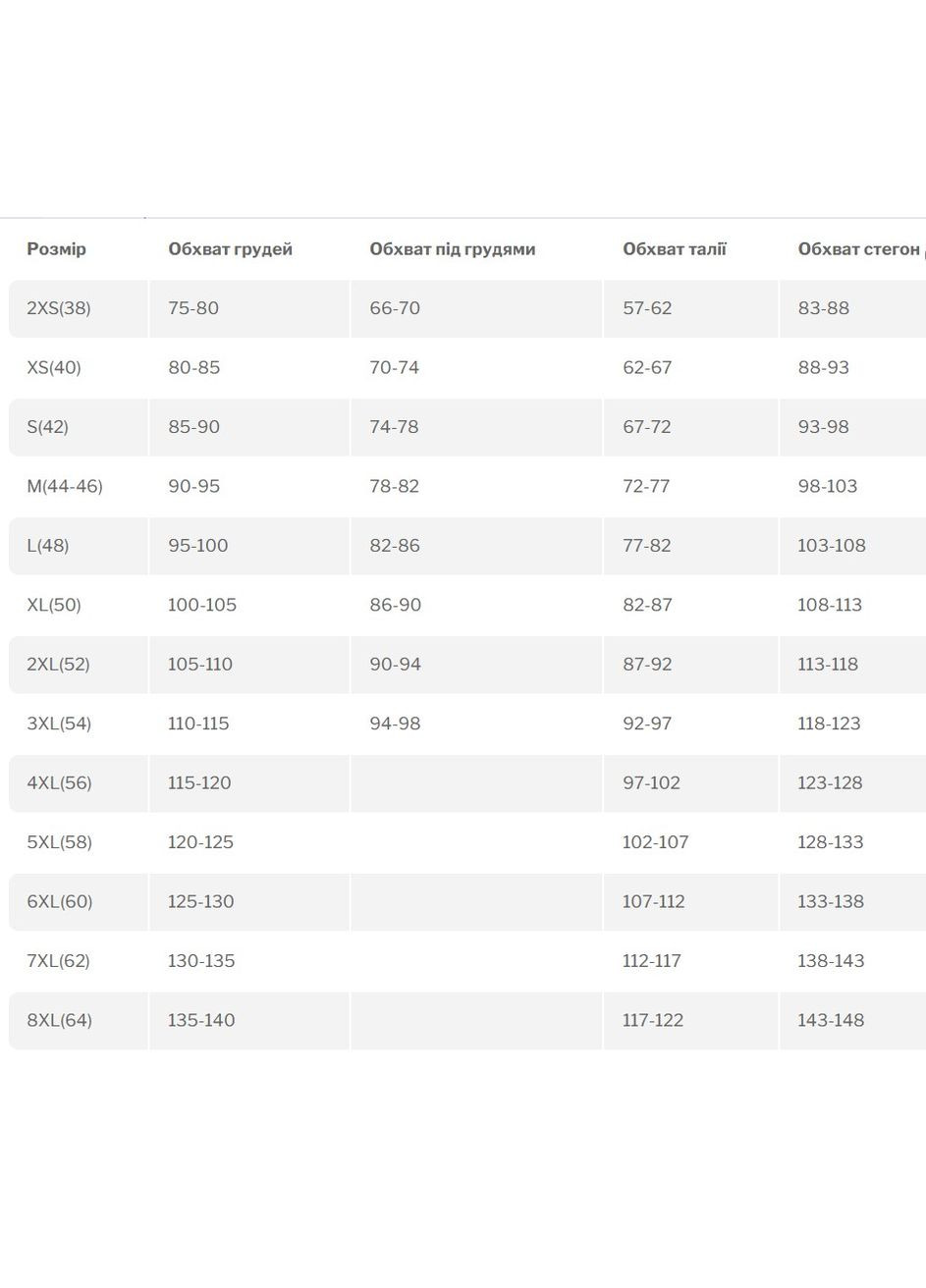Click the 'Розмір' column header

[57, 249]
